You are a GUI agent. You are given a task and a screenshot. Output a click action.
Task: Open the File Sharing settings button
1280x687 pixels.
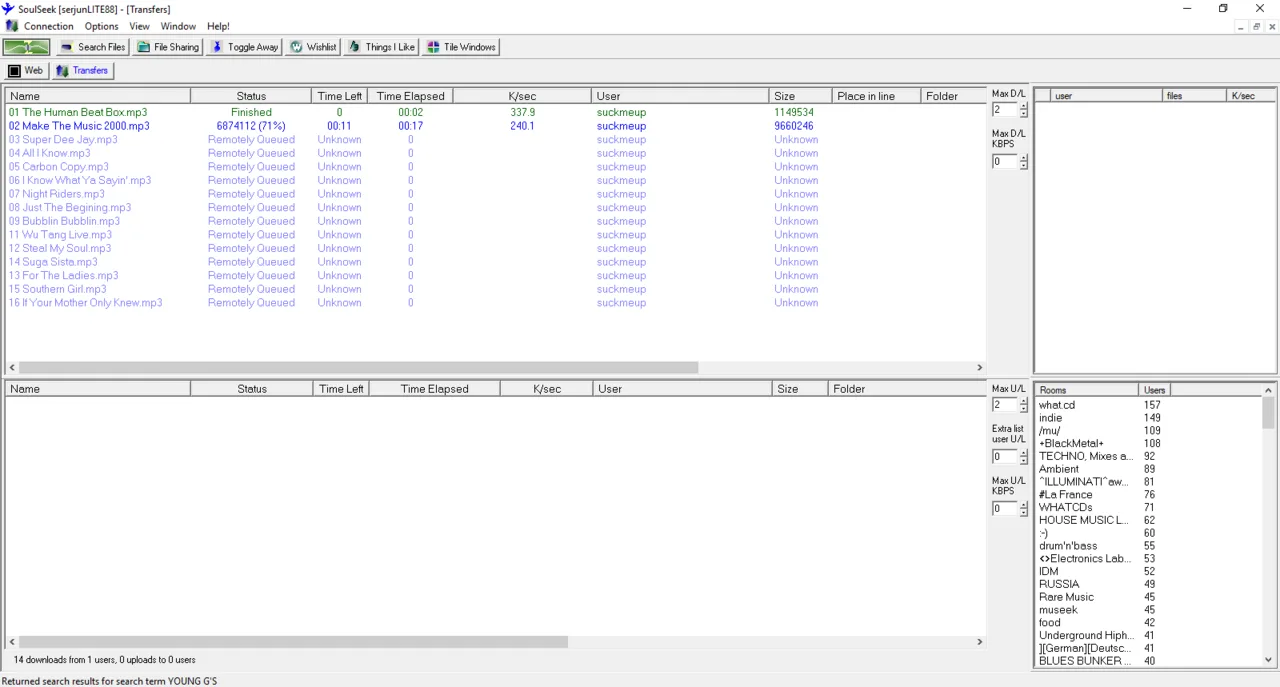(x=167, y=47)
